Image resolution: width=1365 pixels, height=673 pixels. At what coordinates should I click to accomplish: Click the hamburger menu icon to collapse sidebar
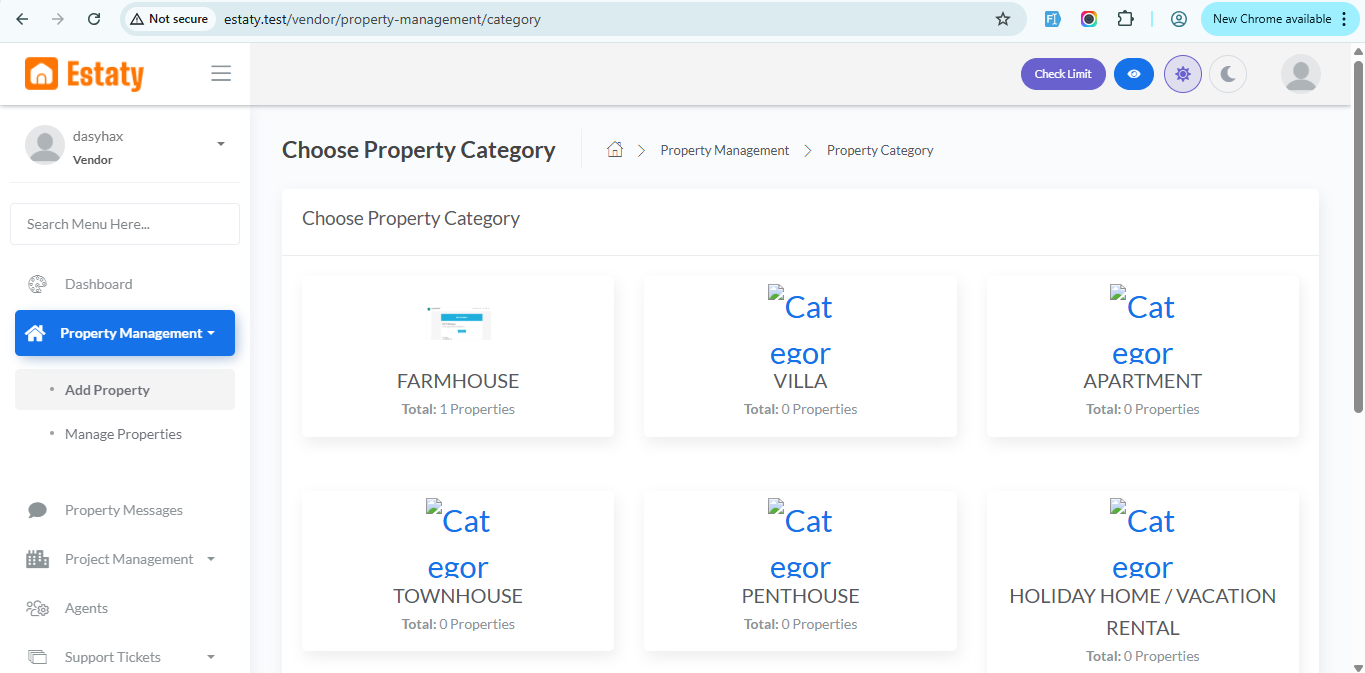(221, 74)
